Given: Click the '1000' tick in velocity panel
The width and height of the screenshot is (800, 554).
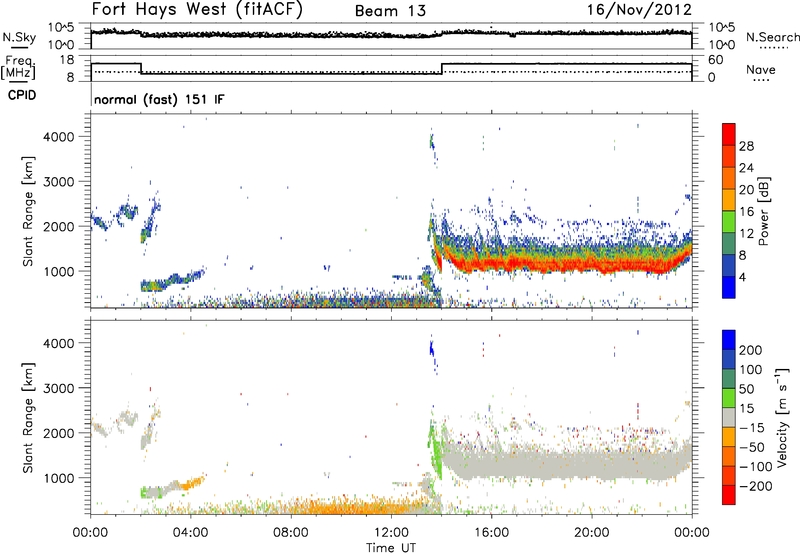Looking at the screenshot, I should click(58, 478).
